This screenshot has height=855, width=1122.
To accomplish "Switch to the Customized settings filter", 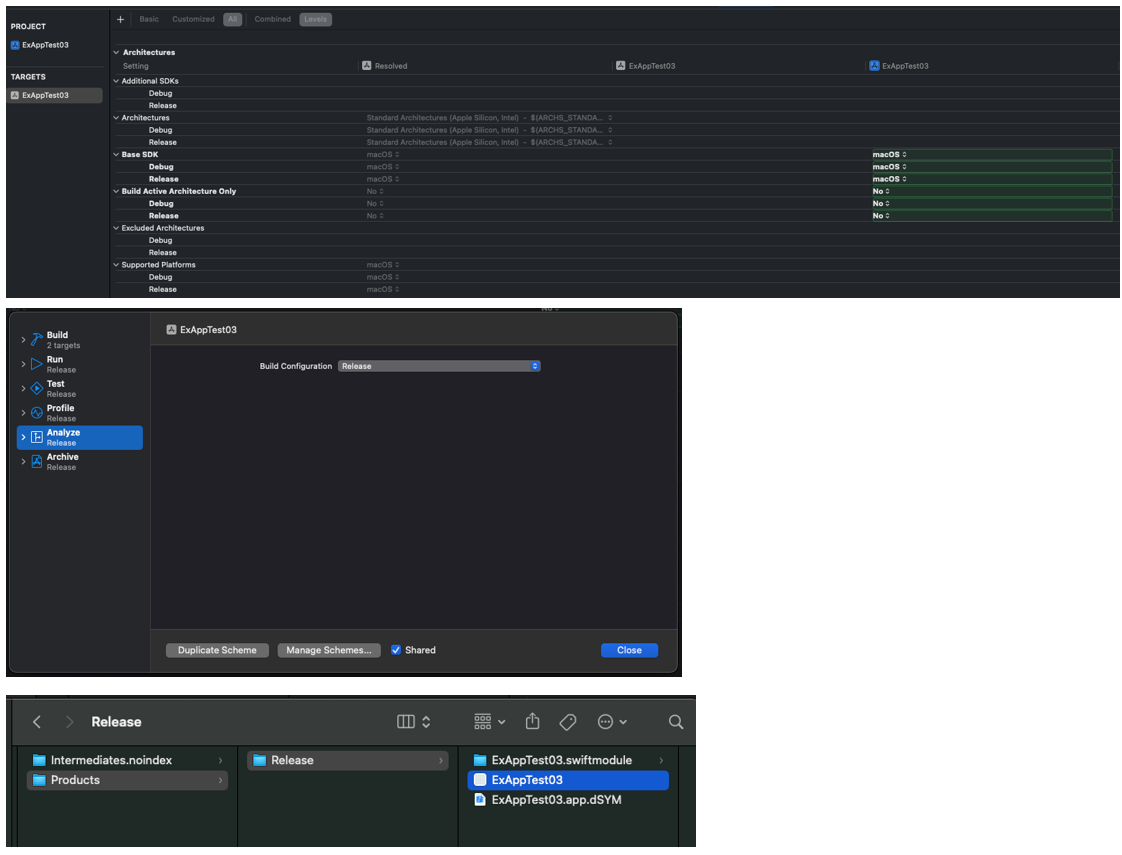I will point(193,19).
